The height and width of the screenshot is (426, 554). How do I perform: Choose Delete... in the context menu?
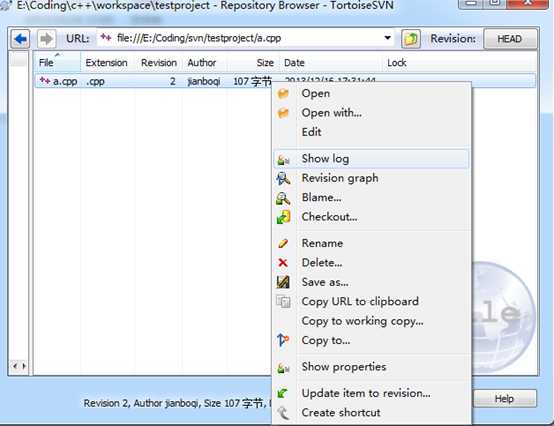click(x=371, y=263)
